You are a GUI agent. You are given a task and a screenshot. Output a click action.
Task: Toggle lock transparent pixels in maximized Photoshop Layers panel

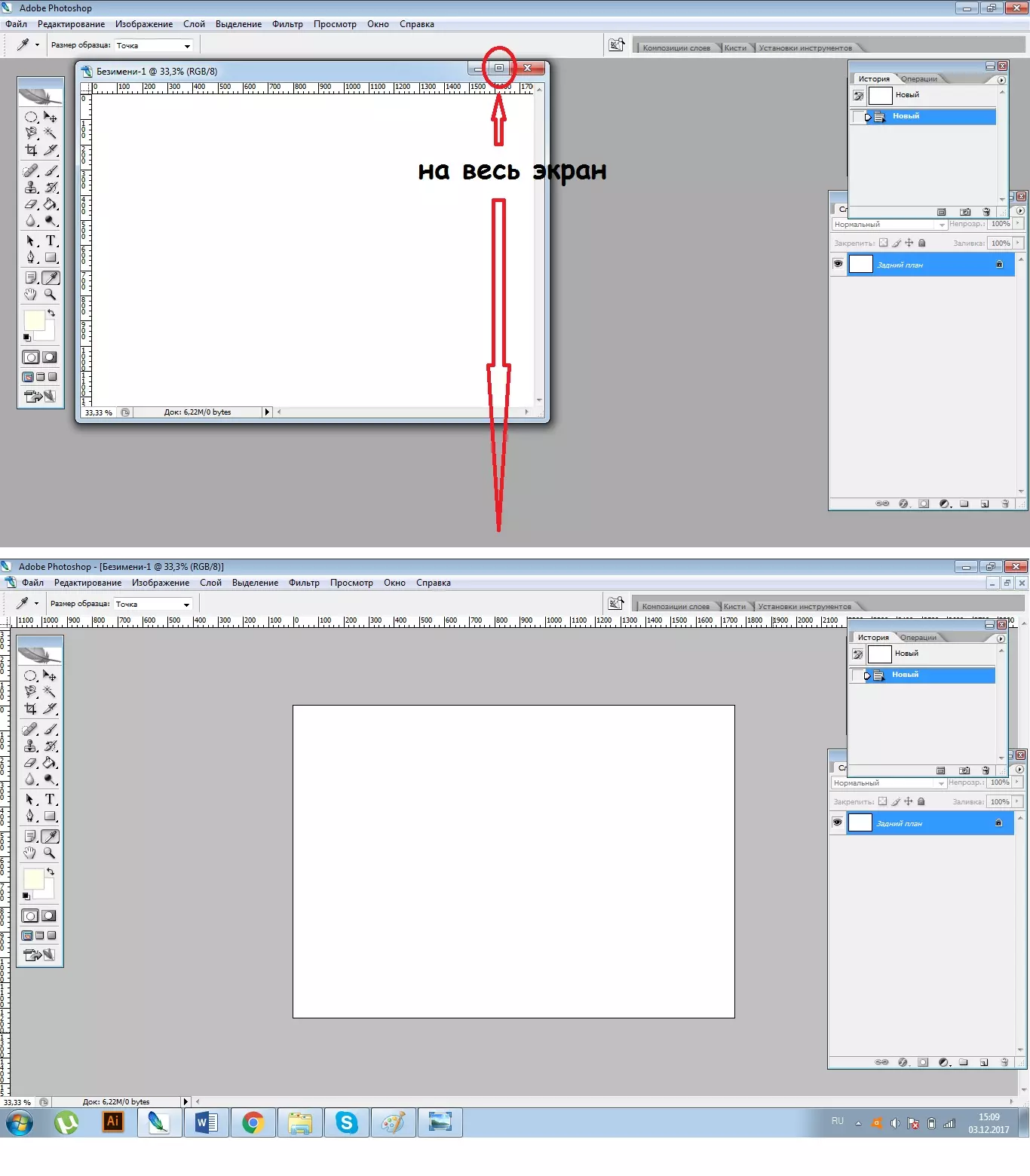(x=882, y=801)
